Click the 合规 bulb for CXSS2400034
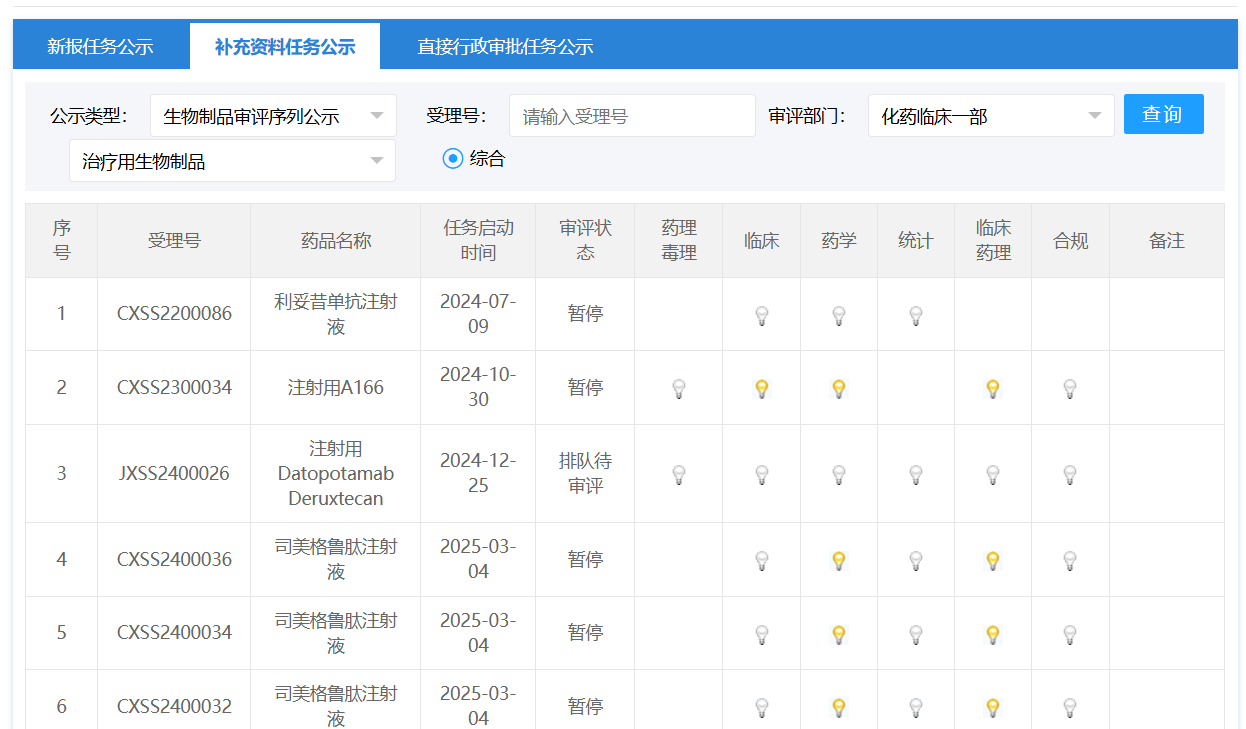 pos(1070,634)
